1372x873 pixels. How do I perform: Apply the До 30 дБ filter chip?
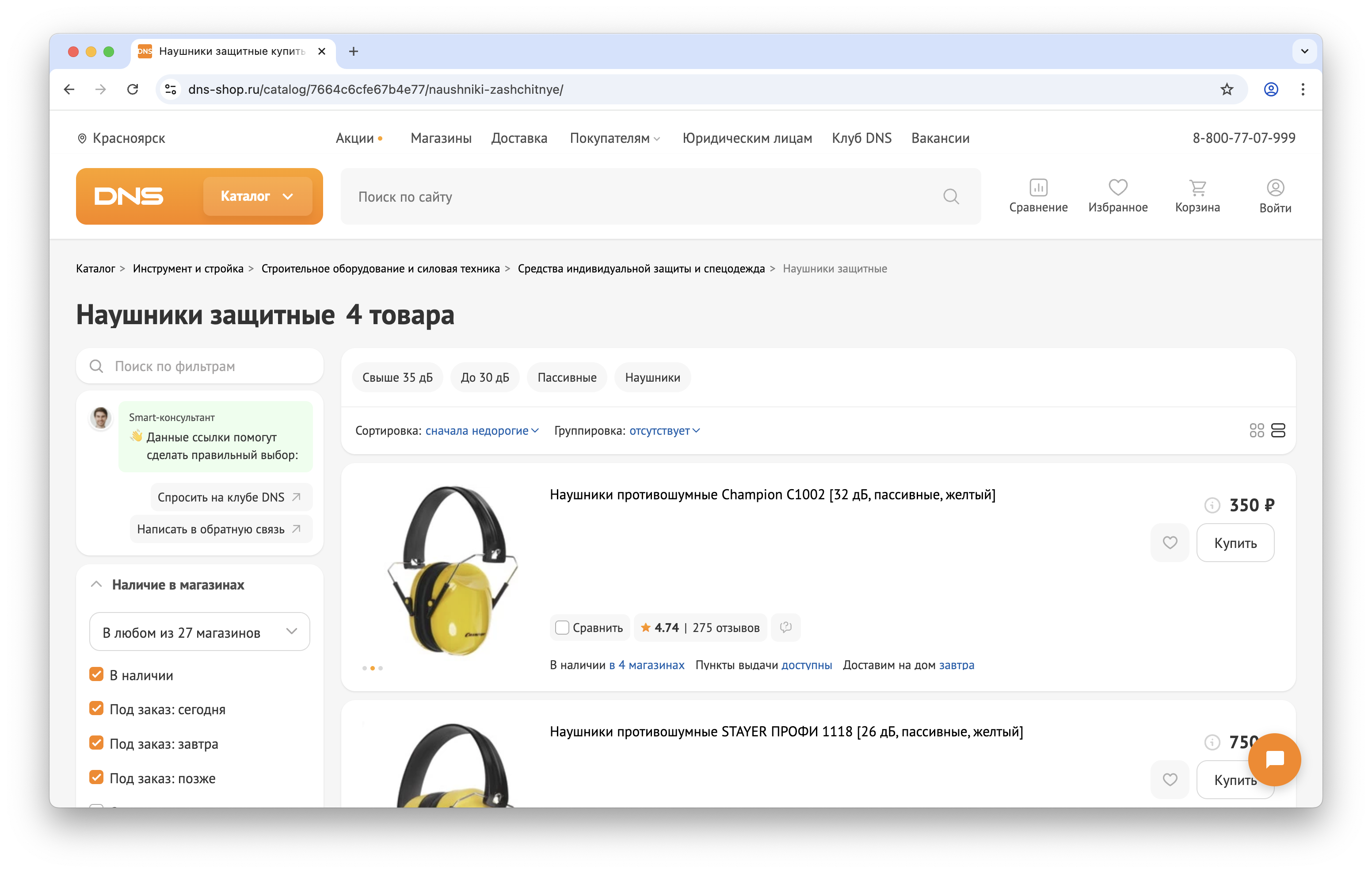484,377
